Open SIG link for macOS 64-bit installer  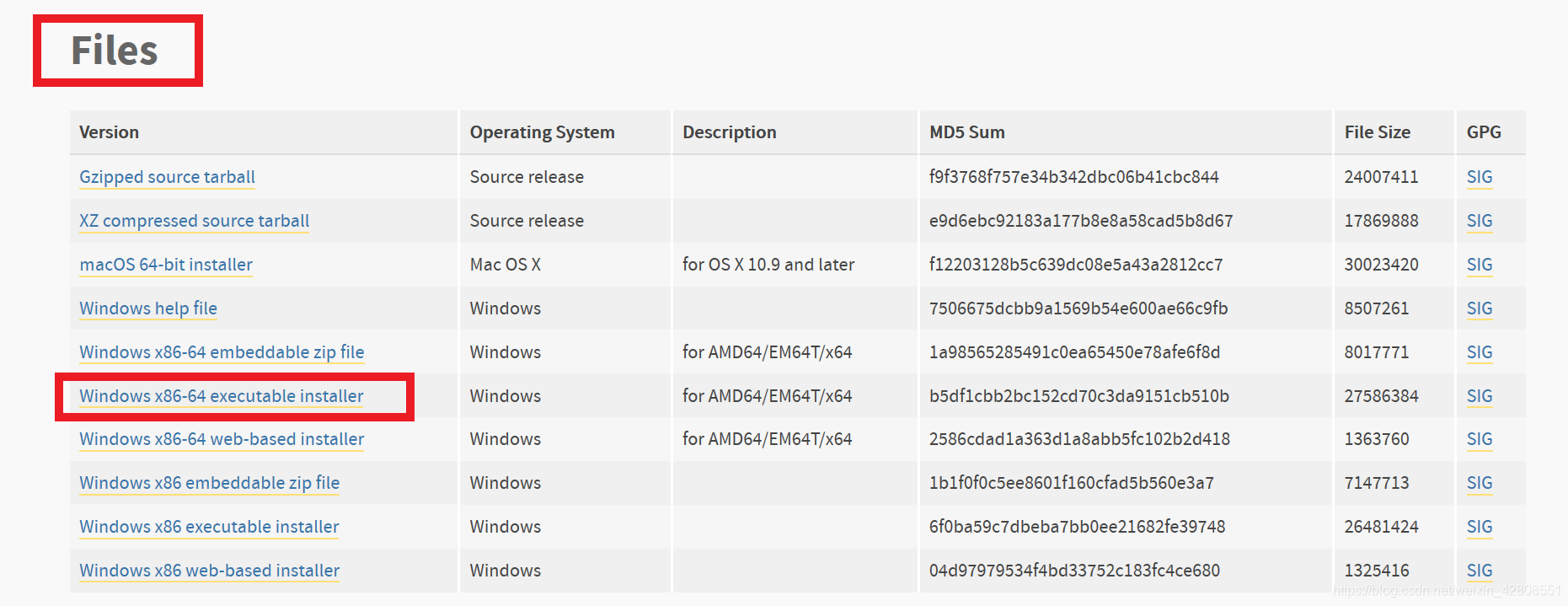(x=1480, y=265)
